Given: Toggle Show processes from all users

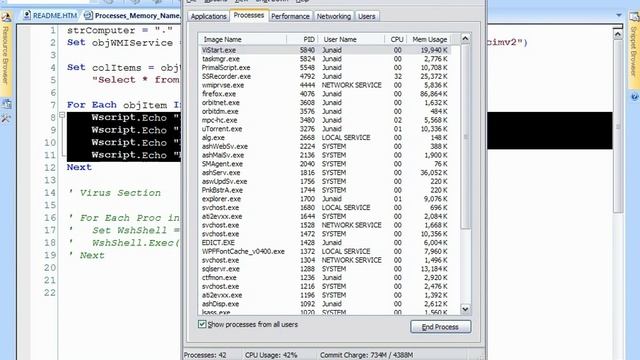Looking at the screenshot, I should click(202, 324).
